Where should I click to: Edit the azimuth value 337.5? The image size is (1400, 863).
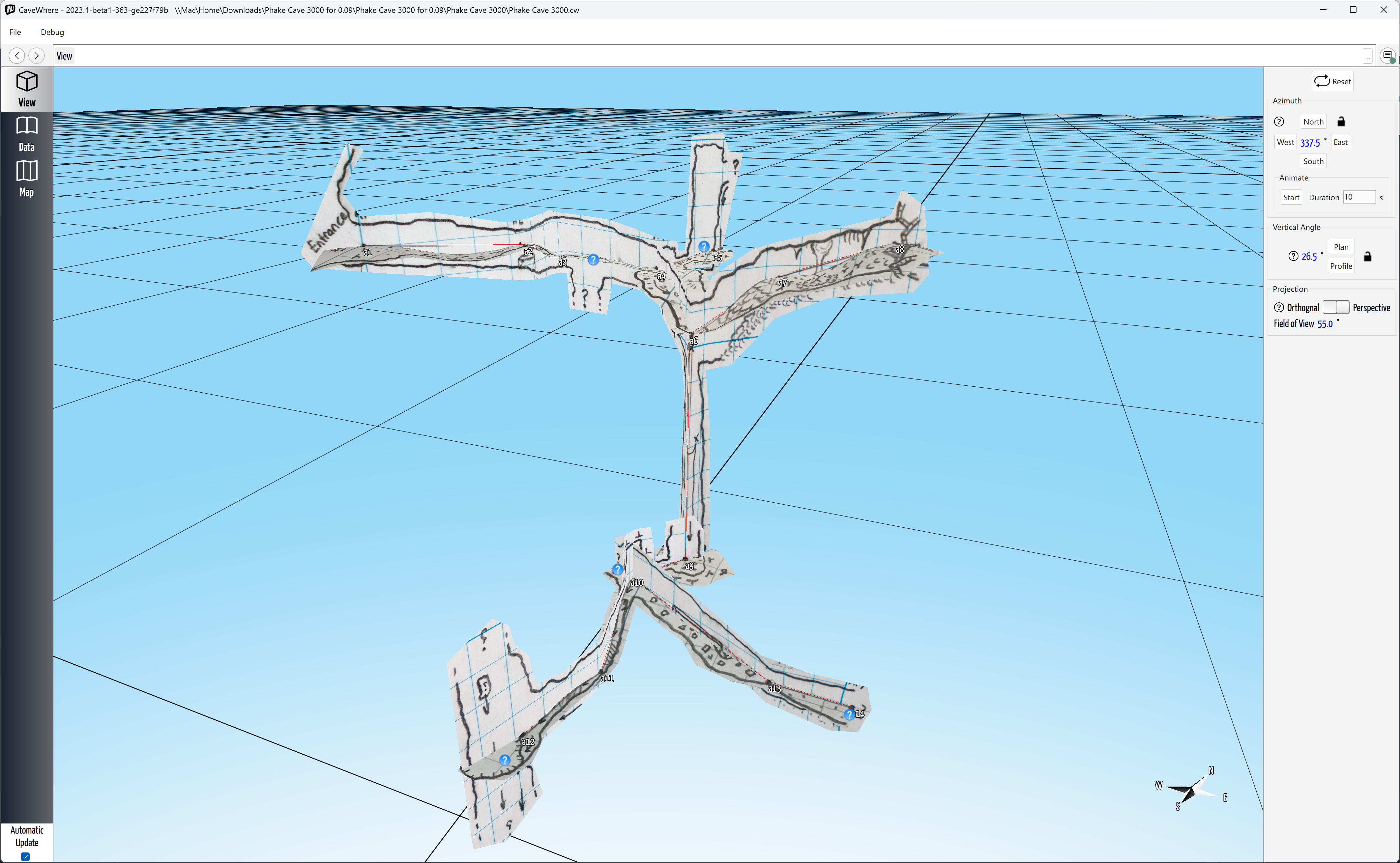(1310, 143)
